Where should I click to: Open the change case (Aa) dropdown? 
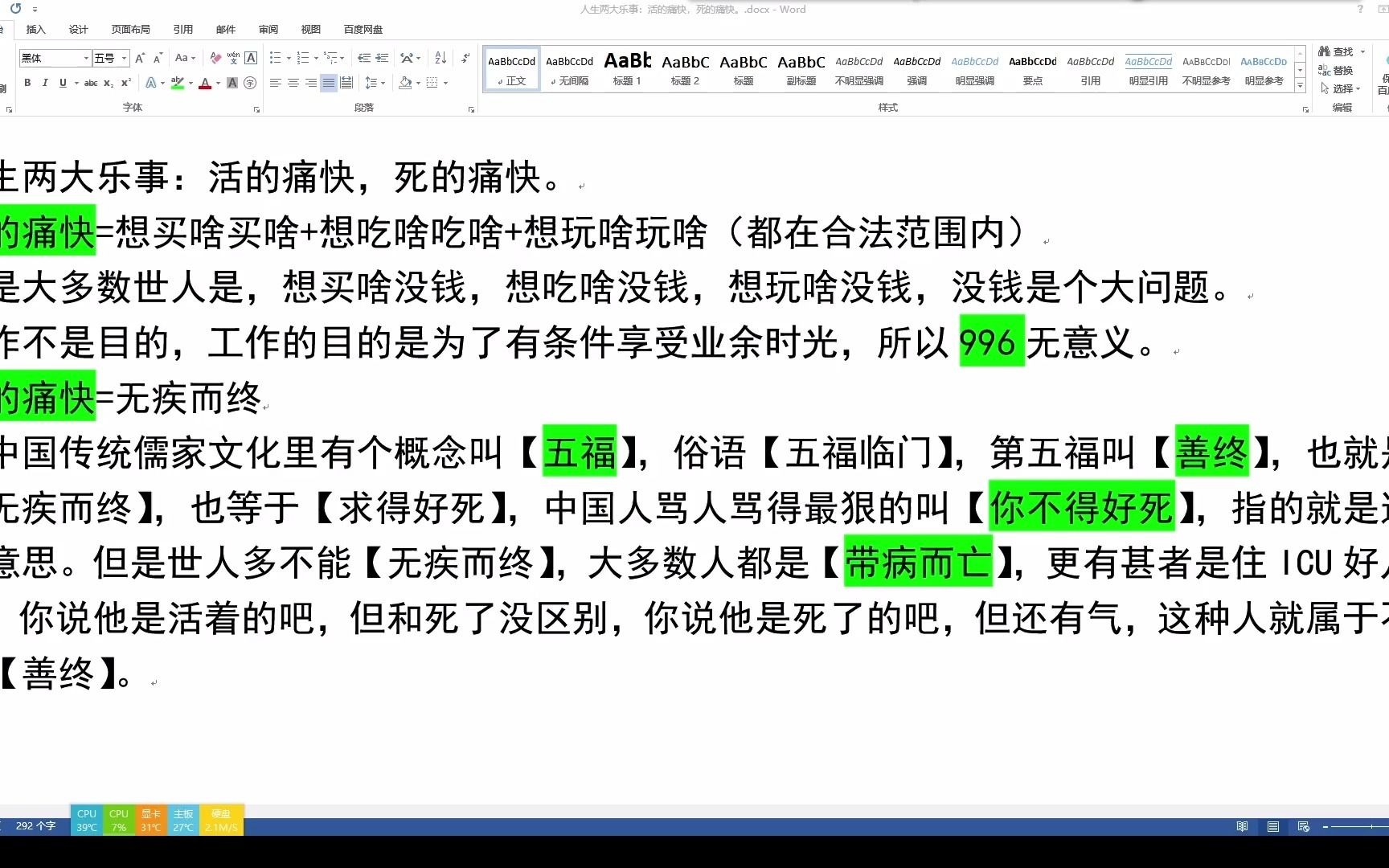click(185, 58)
